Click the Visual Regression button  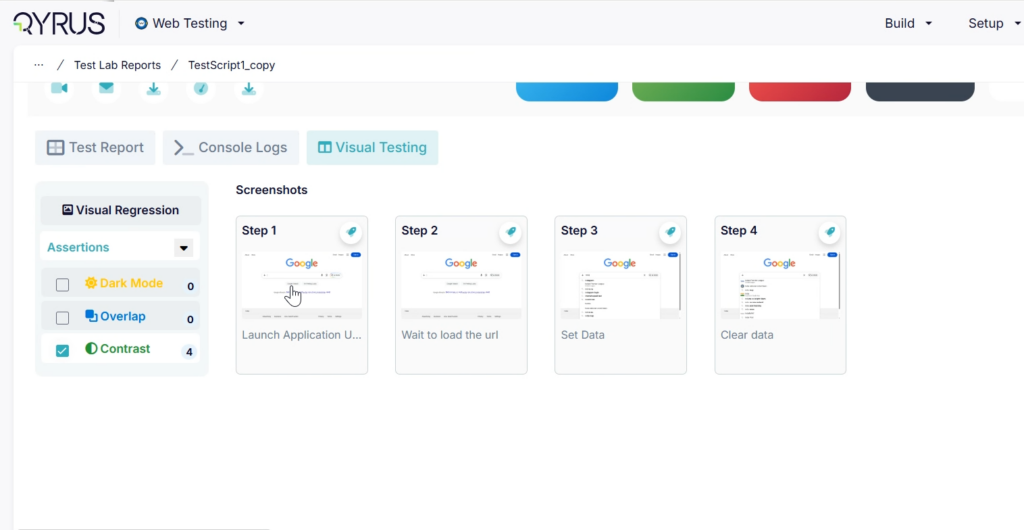coord(121,210)
